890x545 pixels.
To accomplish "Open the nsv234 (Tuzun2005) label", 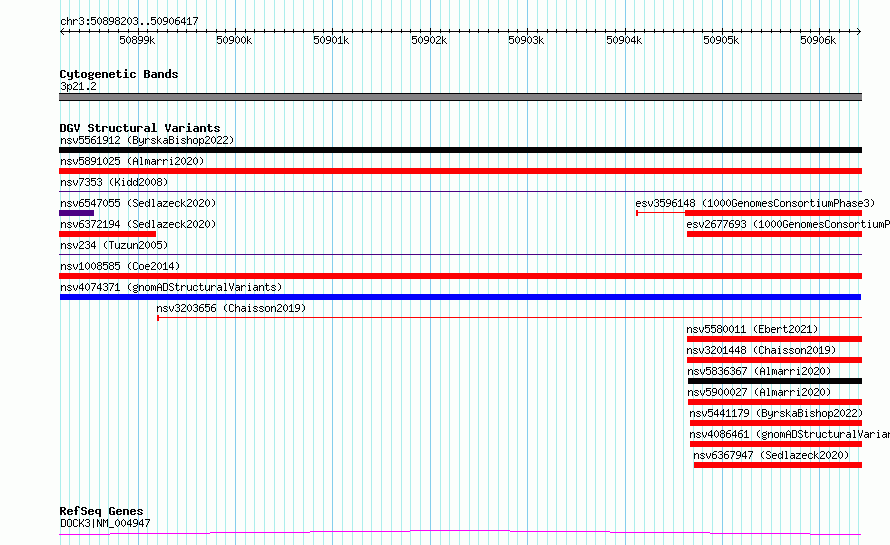I will click(x=114, y=245).
